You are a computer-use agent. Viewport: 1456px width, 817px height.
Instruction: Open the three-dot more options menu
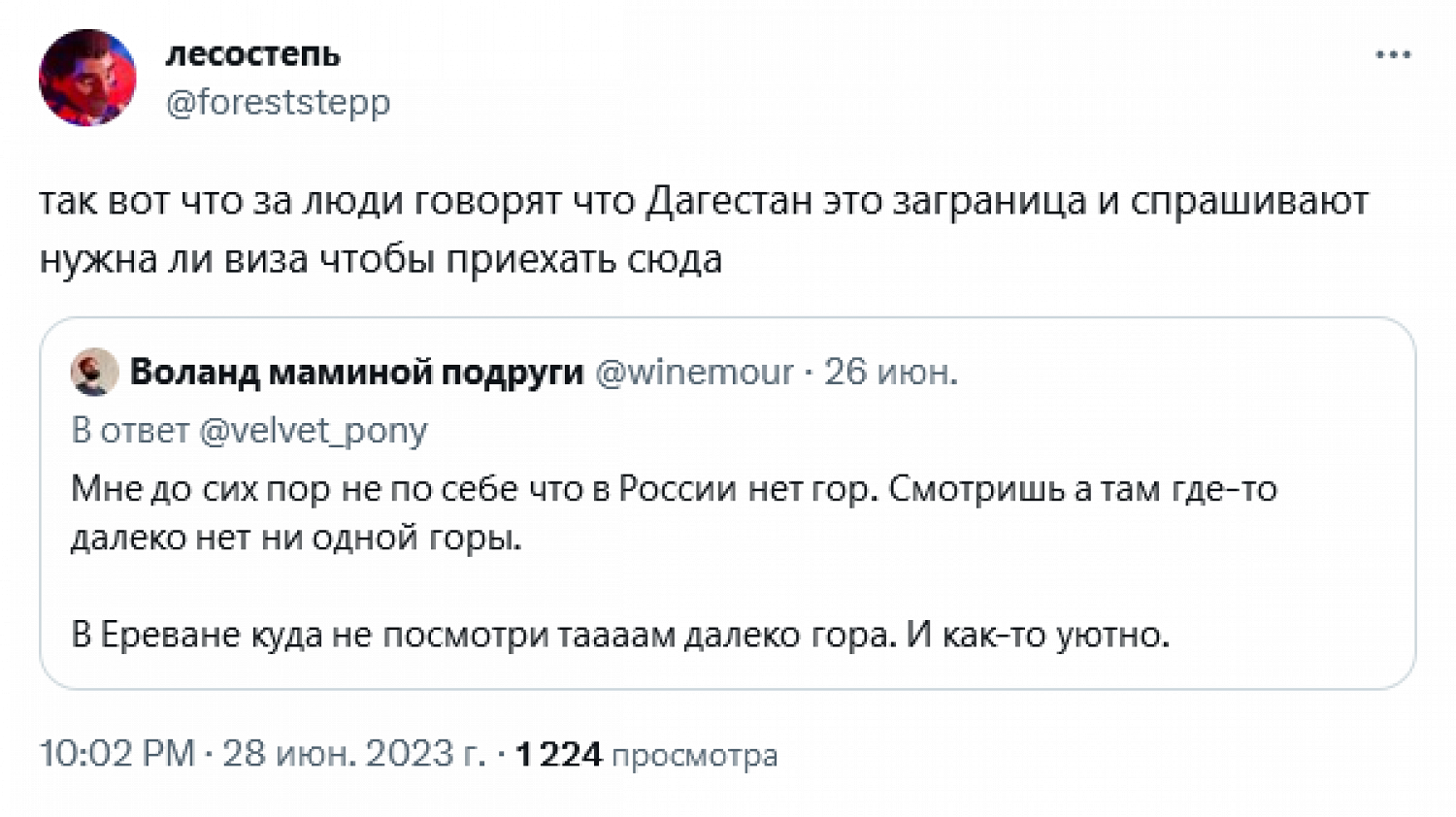[x=1393, y=54]
